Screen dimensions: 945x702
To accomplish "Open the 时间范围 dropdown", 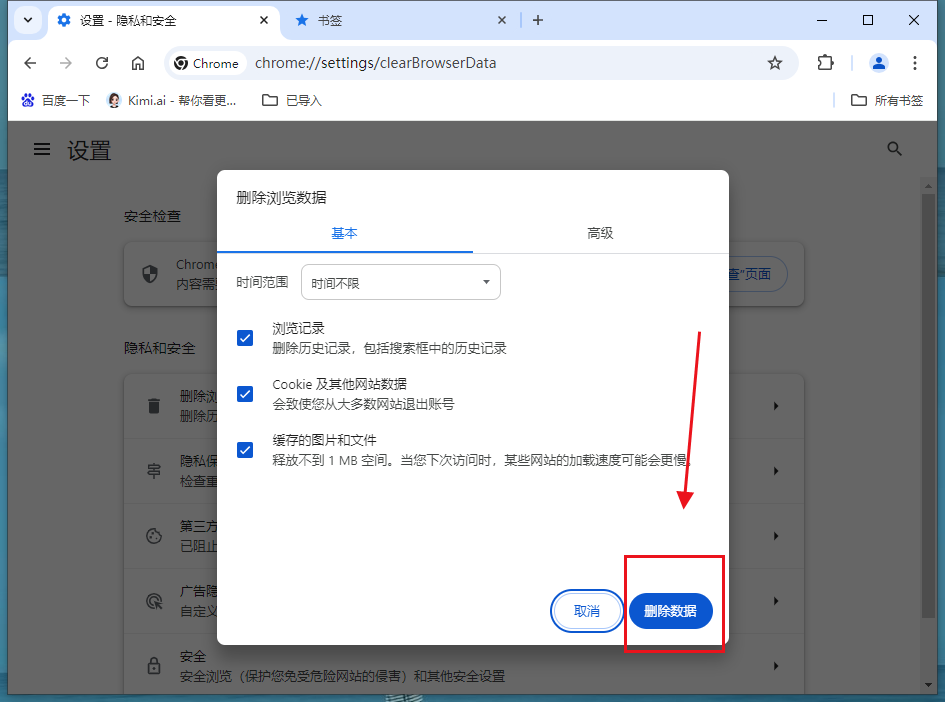I will pyautogui.click(x=401, y=282).
